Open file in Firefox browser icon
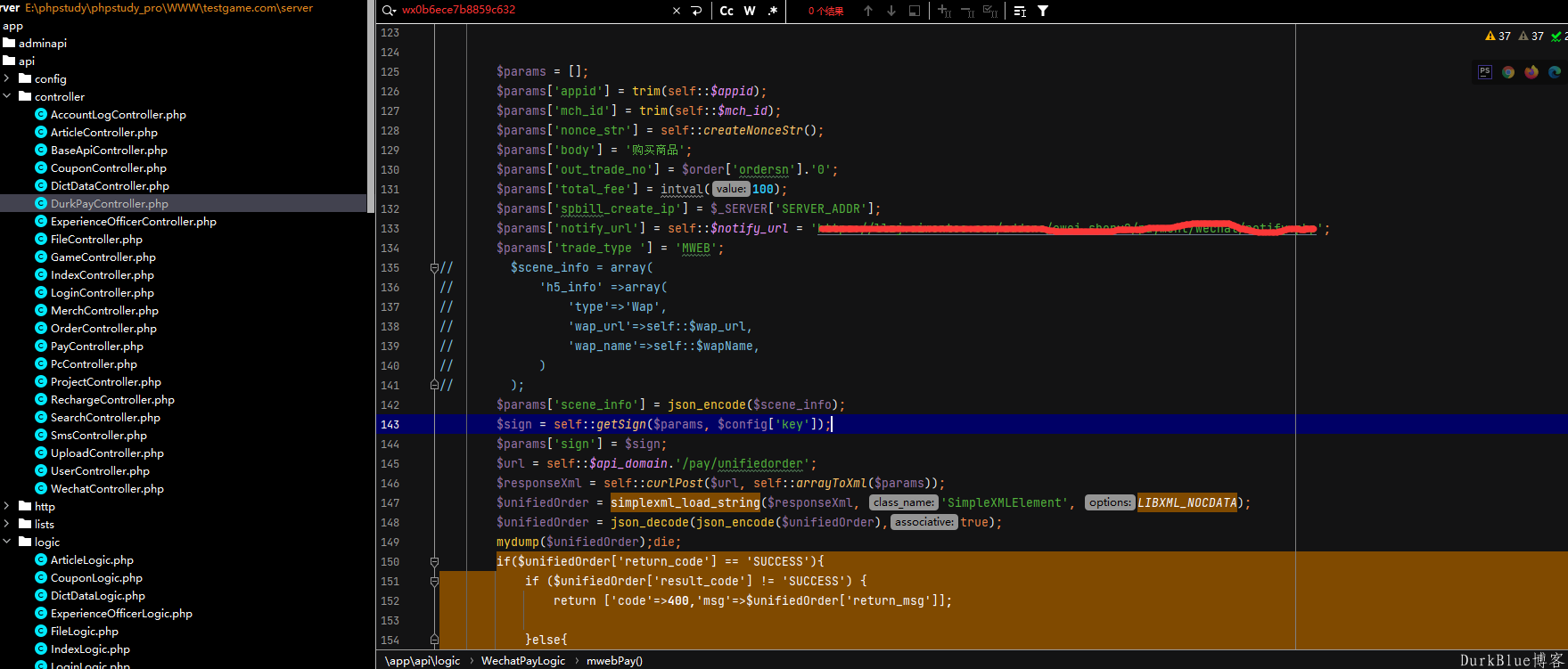Screen dimensions: 1568x669 click(1531, 72)
